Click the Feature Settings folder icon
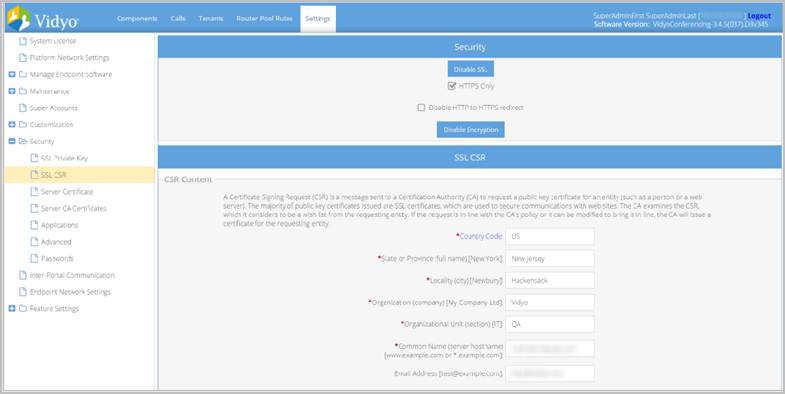The width and height of the screenshot is (785, 394). coord(23,308)
